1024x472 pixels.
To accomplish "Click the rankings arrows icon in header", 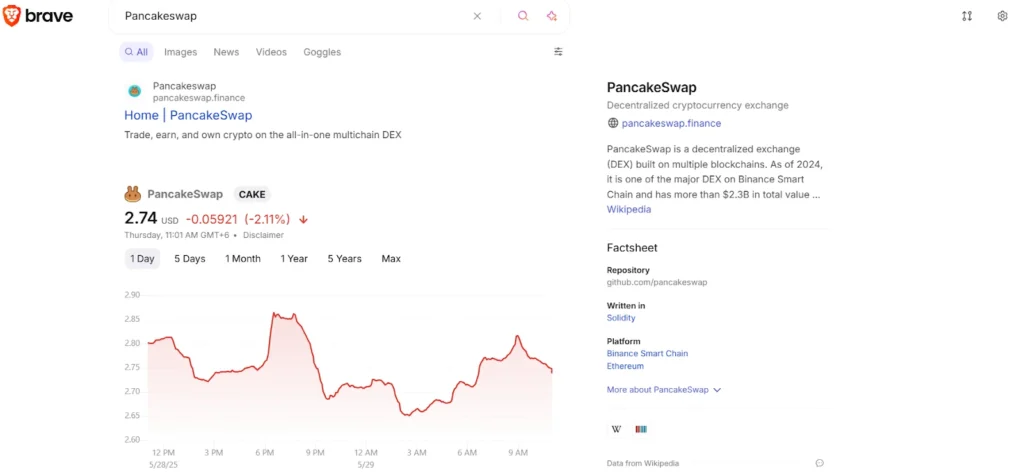I will point(967,16).
